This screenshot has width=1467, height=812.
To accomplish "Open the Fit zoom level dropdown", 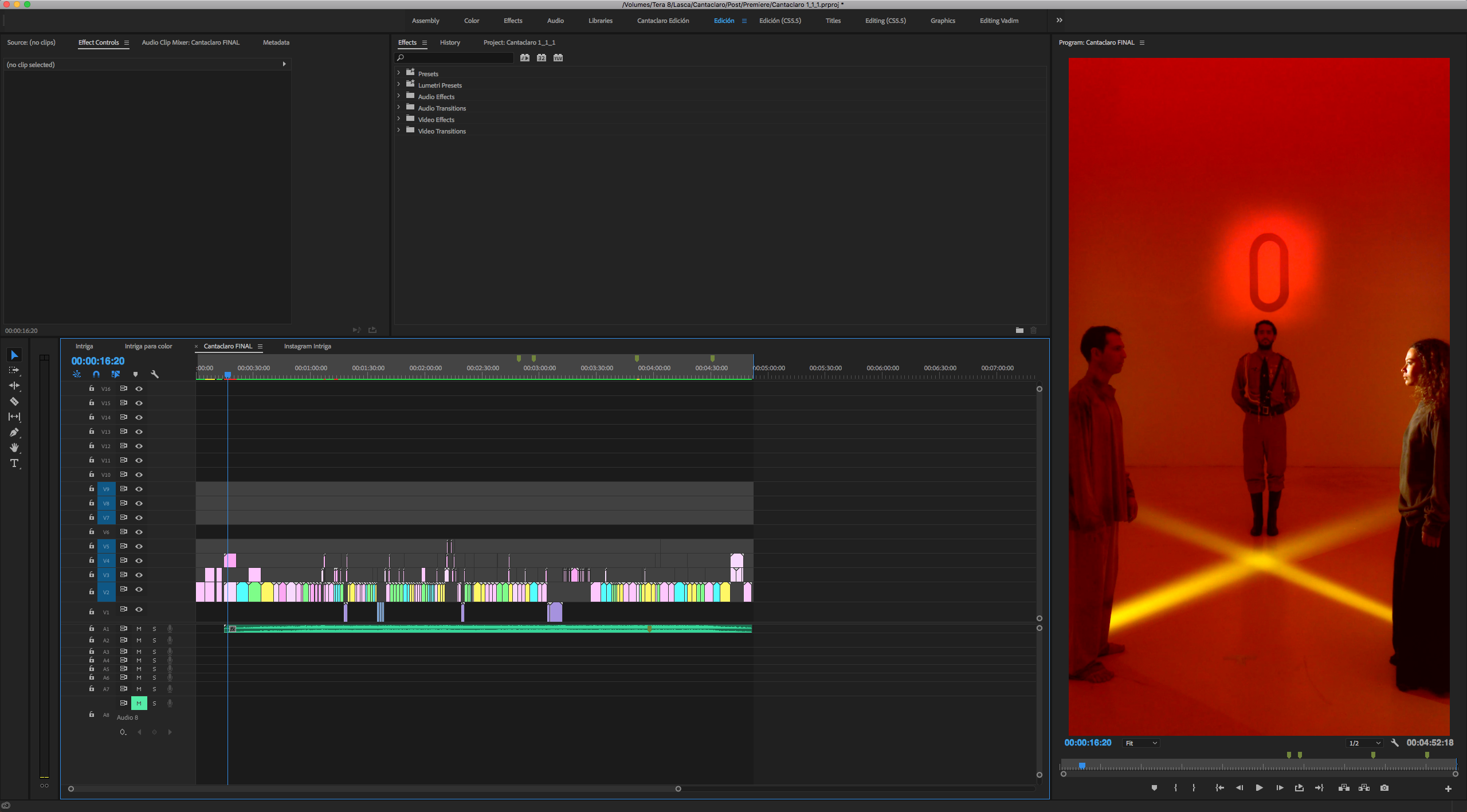I will coord(1141,743).
